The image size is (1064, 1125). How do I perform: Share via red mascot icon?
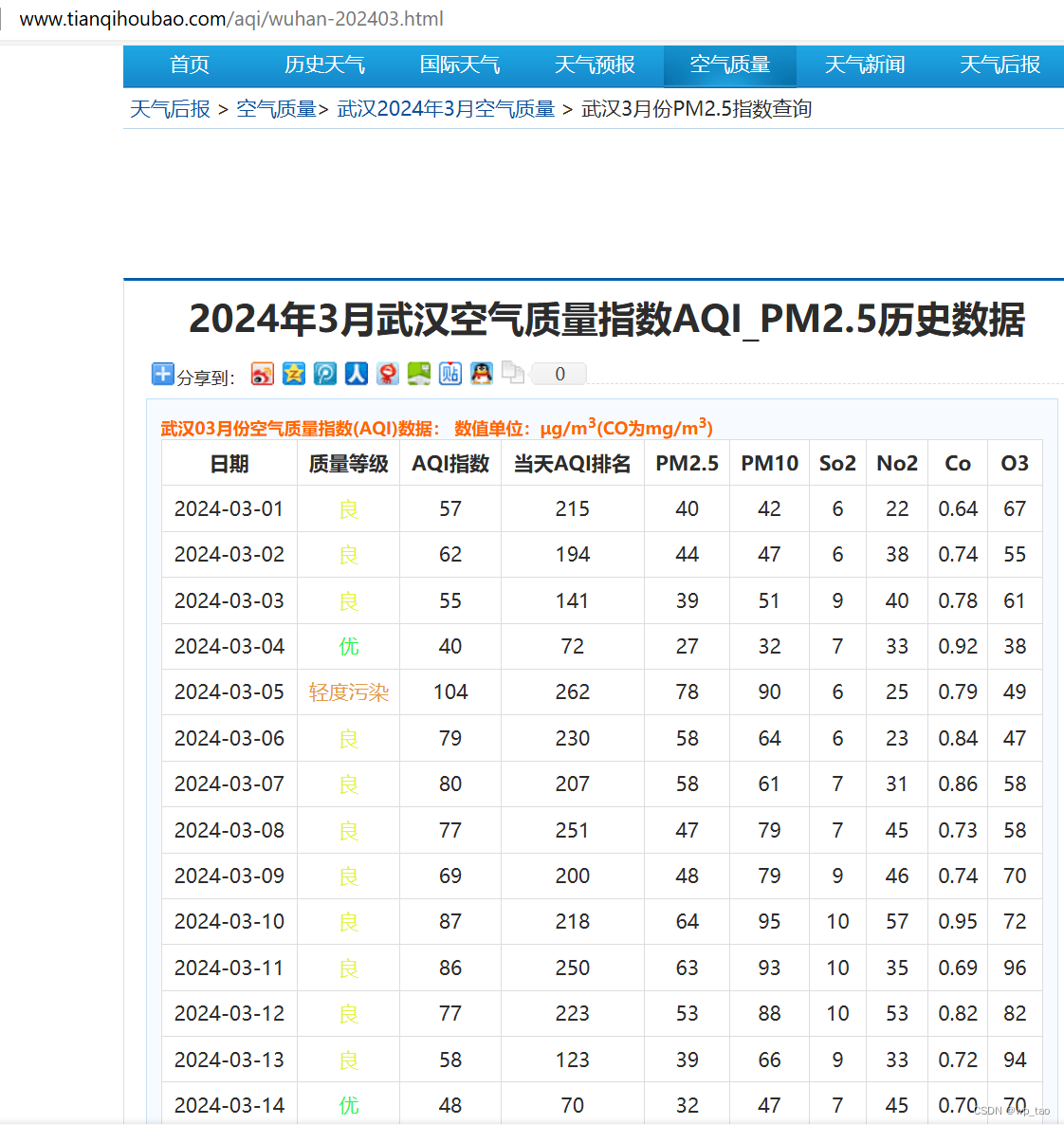[388, 374]
